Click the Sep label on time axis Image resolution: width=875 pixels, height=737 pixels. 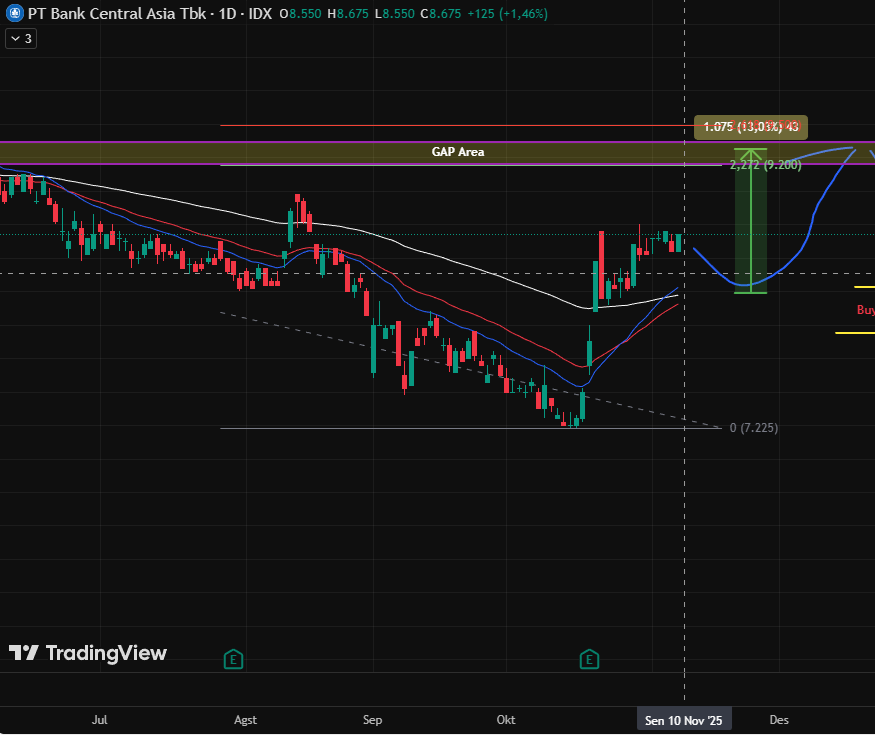tap(373, 720)
